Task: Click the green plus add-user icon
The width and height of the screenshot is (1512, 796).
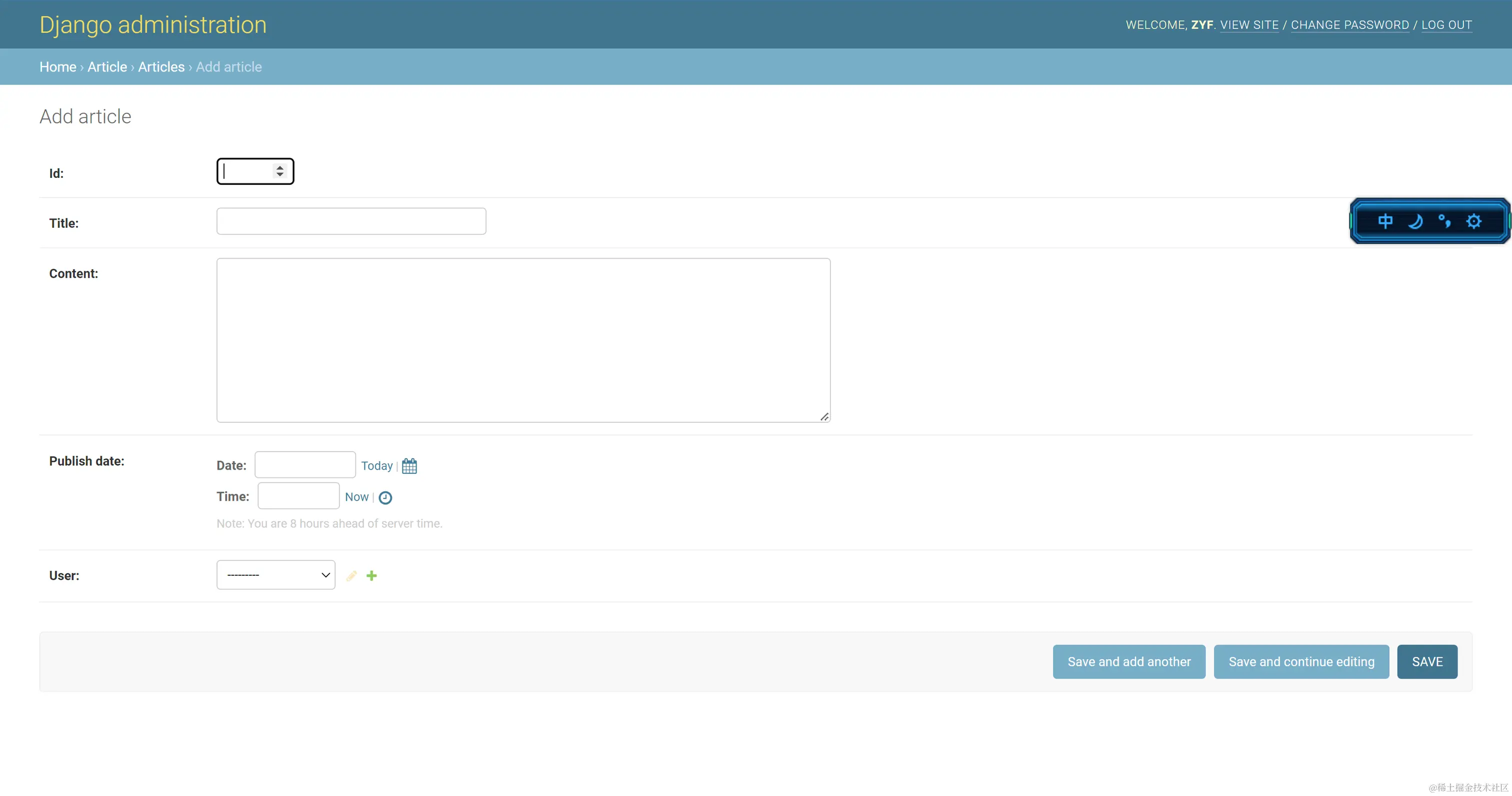Action: point(371,576)
